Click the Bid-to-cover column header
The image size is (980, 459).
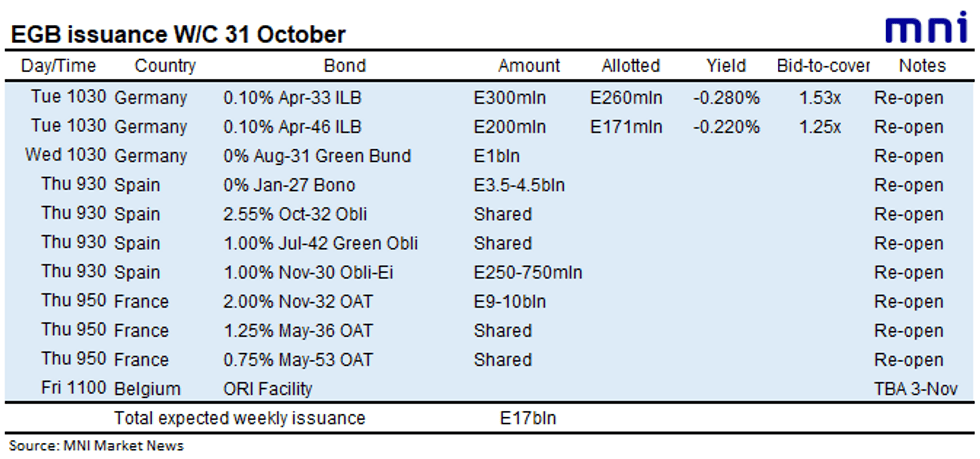click(x=824, y=66)
